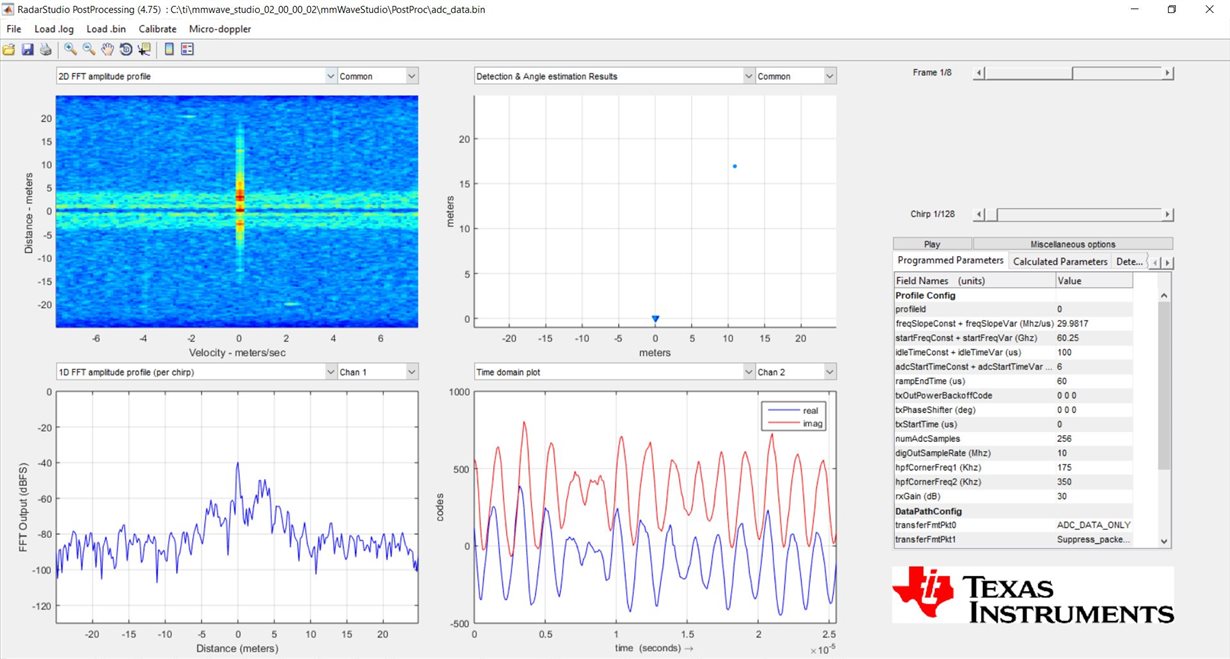This screenshot has width=1230, height=659.
Task: Select the Zoom Out tool
Action: coord(89,48)
